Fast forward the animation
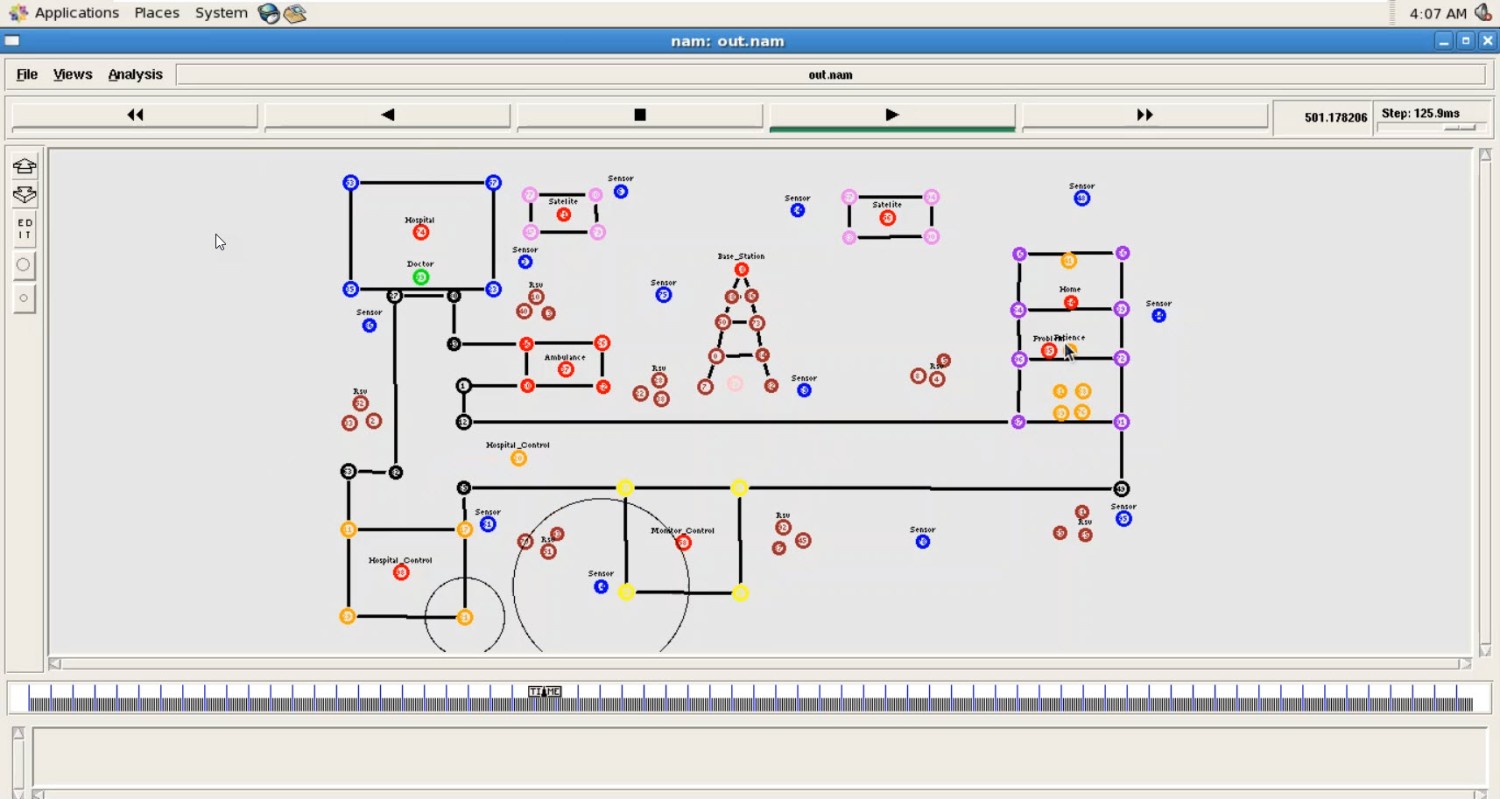Image resolution: width=1500 pixels, height=799 pixels. 1145,115
